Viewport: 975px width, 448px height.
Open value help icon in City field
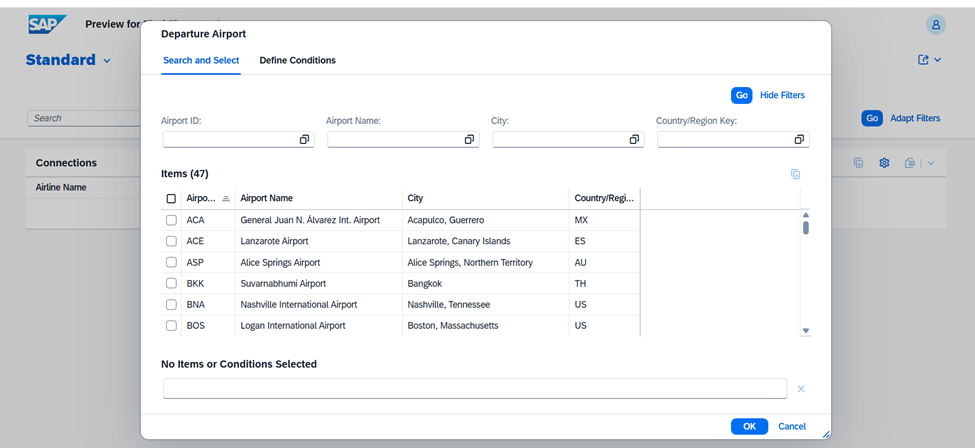tap(634, 140)
